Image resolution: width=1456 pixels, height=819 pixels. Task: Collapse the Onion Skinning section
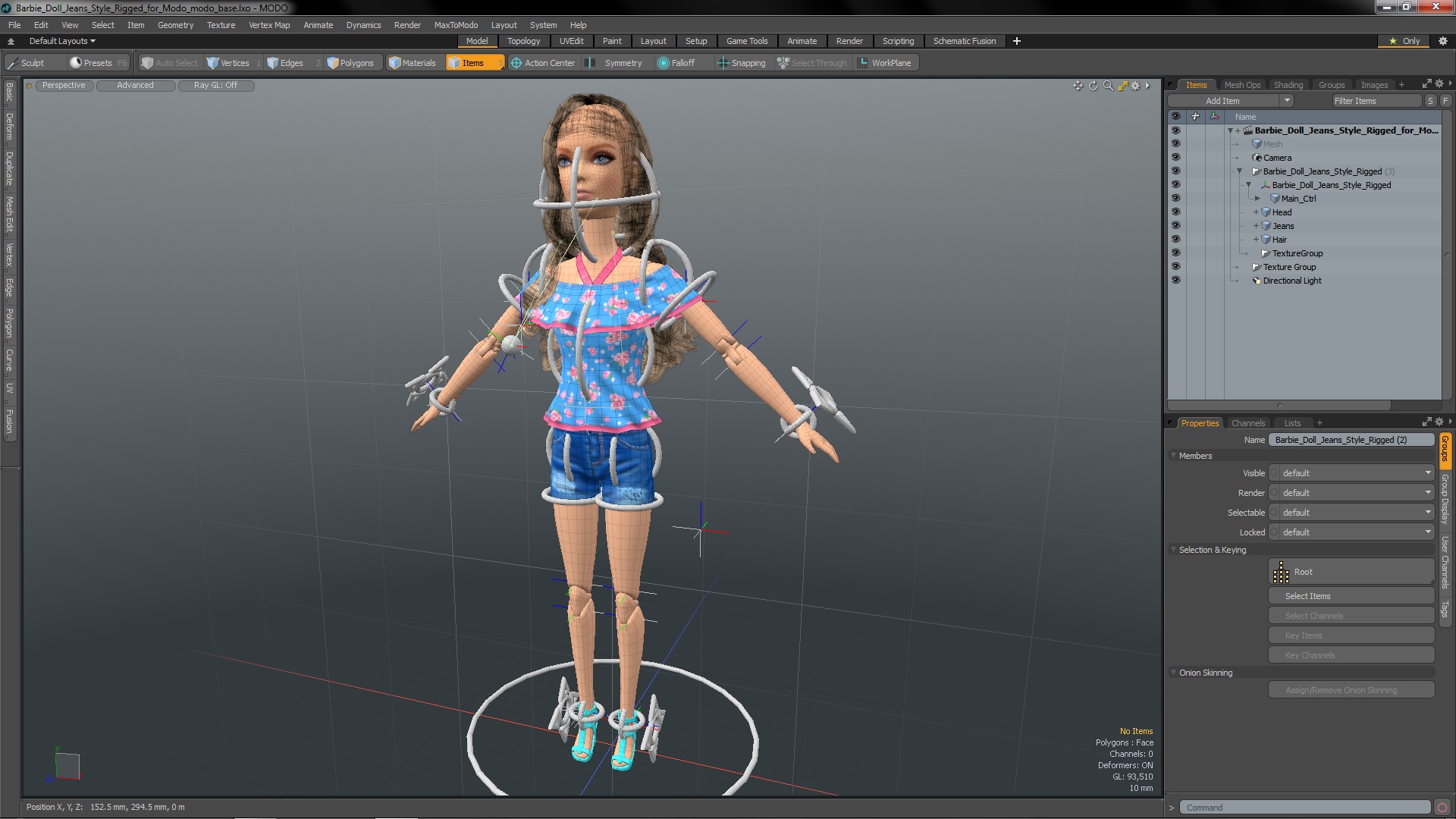coord(1174,673)
